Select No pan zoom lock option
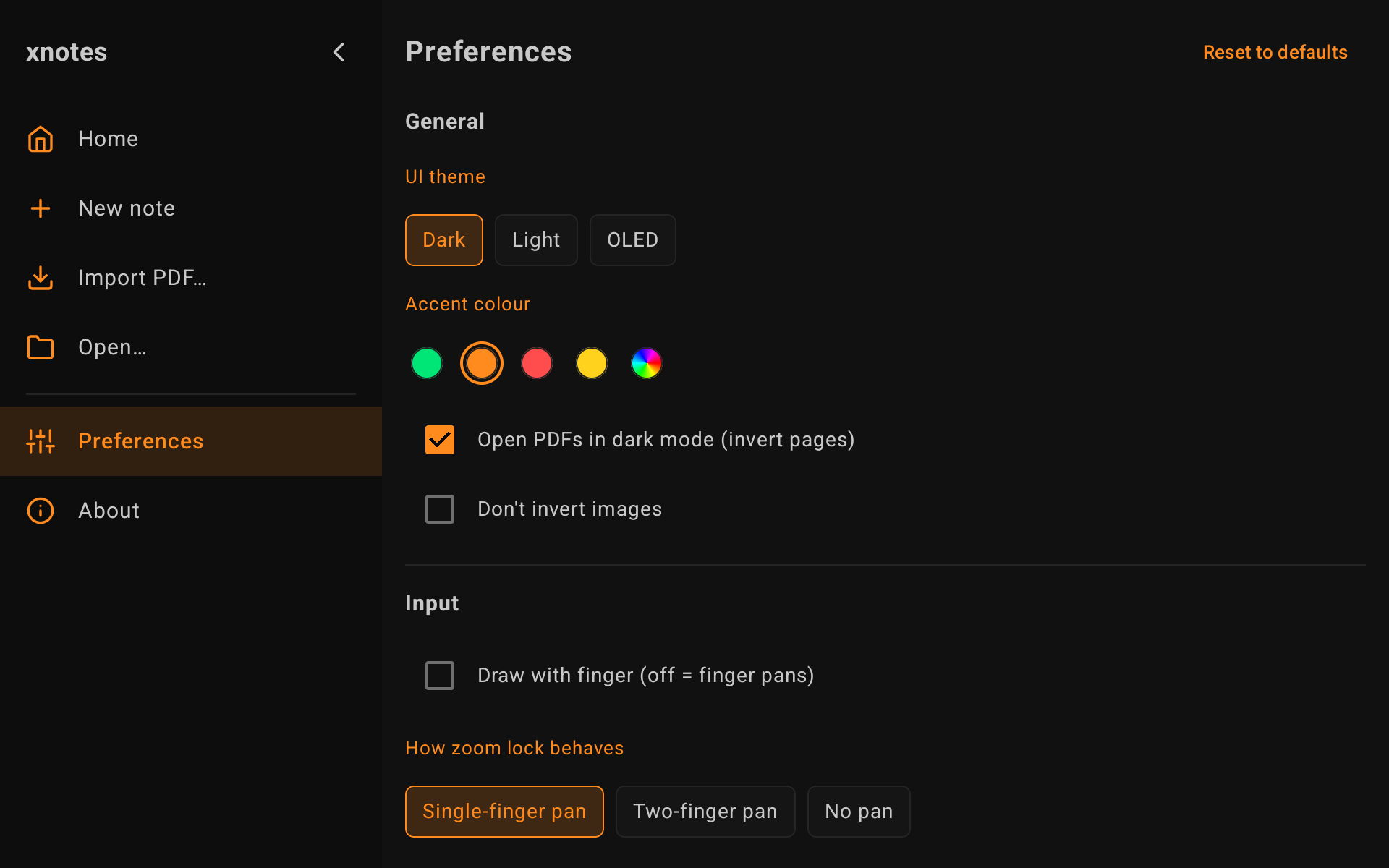This screenshot has height=868, width=1389. [x=859, y=812]
